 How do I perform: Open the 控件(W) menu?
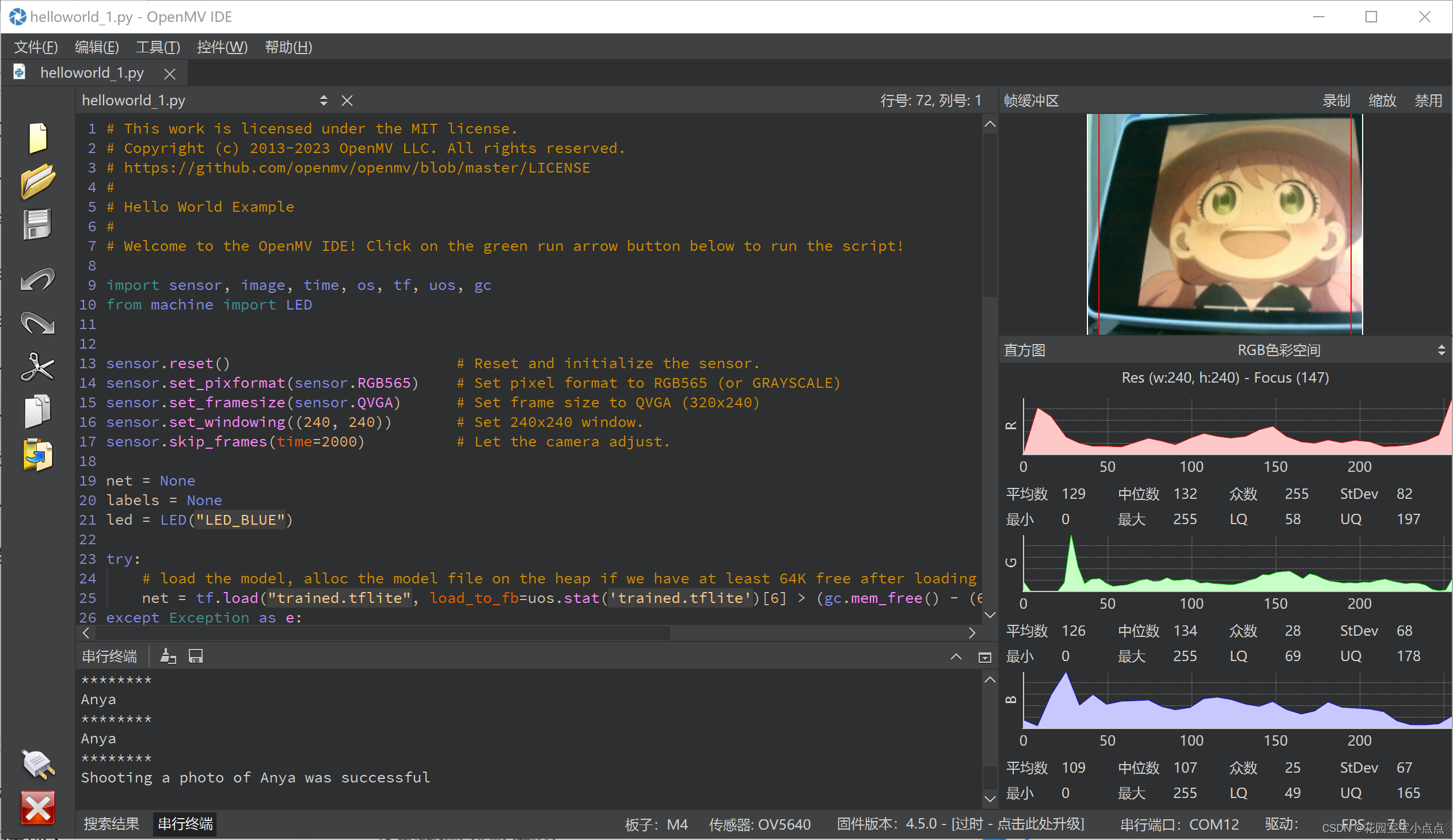(222, 47)
